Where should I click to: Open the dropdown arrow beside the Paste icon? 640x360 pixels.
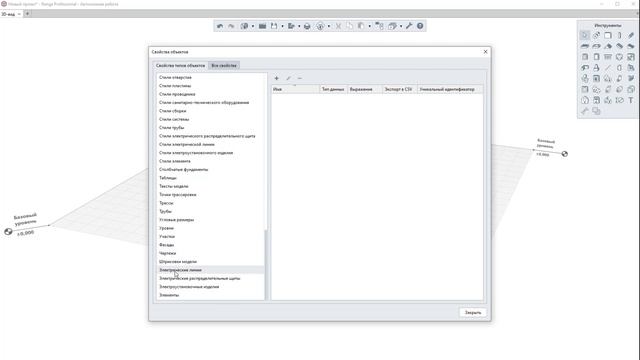click(369, 26)
